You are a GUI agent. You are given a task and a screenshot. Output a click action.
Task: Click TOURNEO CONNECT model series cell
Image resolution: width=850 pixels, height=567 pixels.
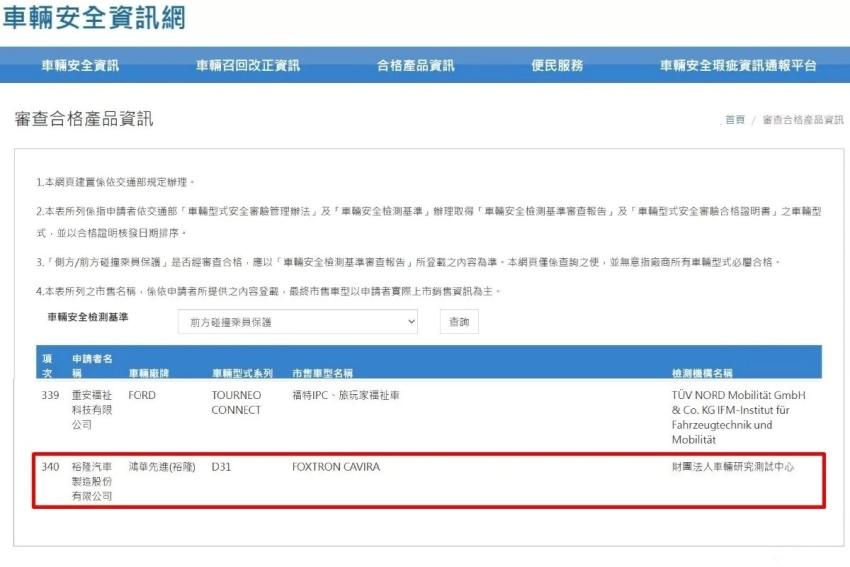(236, 403)
